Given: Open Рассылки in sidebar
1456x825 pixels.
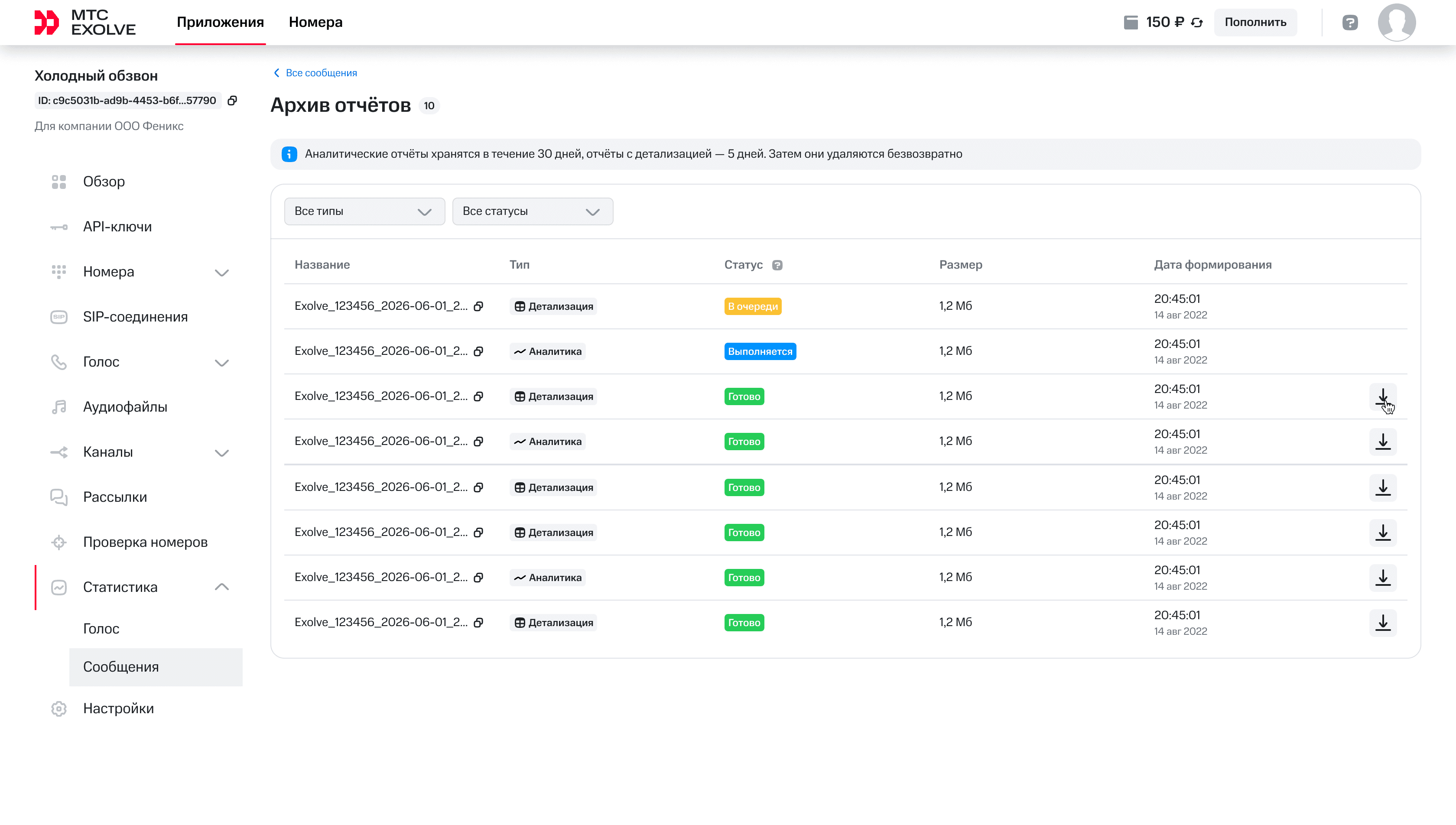Looking at the screenshot, I should pos(114,497).
